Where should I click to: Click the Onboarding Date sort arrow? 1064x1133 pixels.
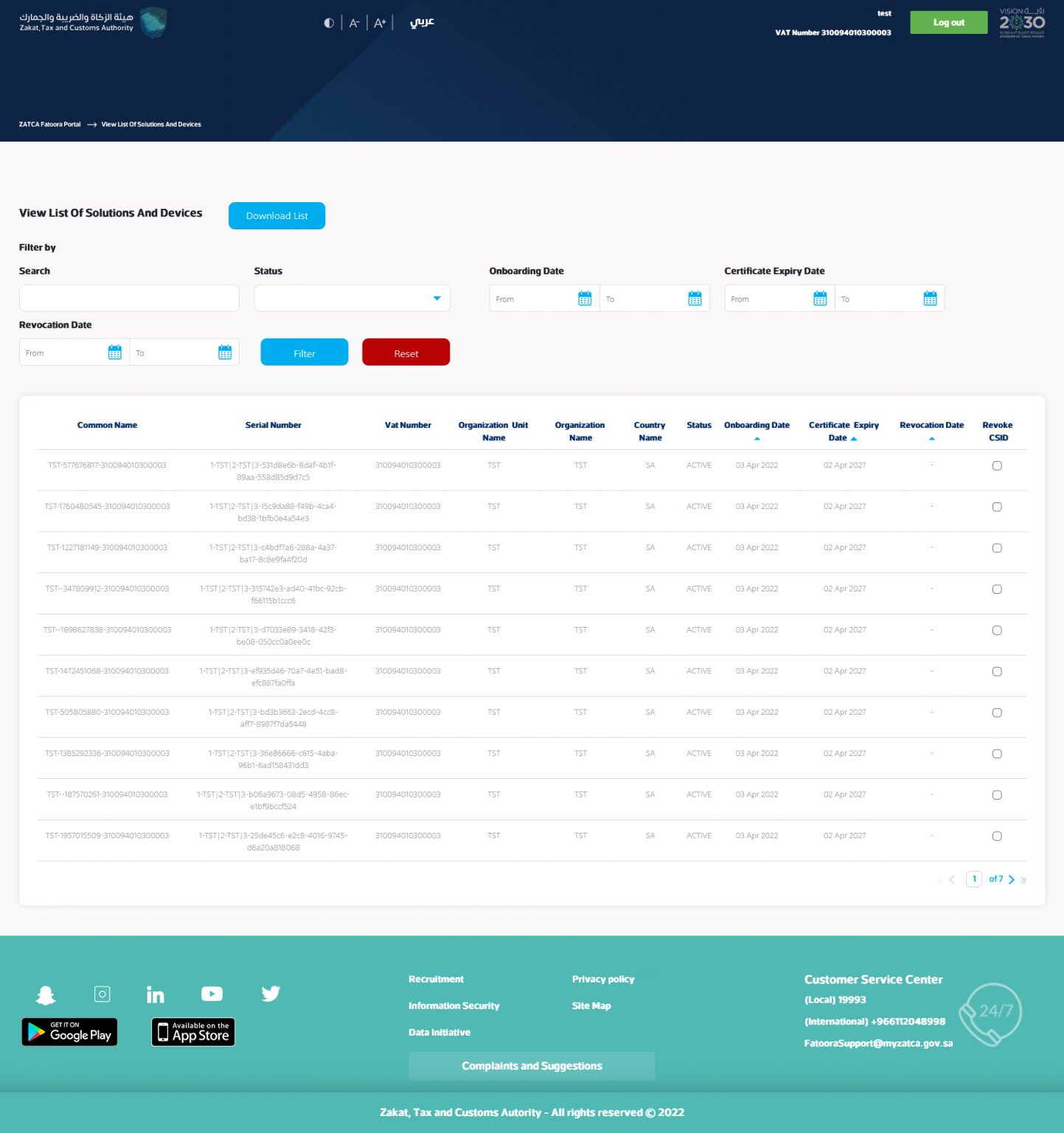(757, 437)
